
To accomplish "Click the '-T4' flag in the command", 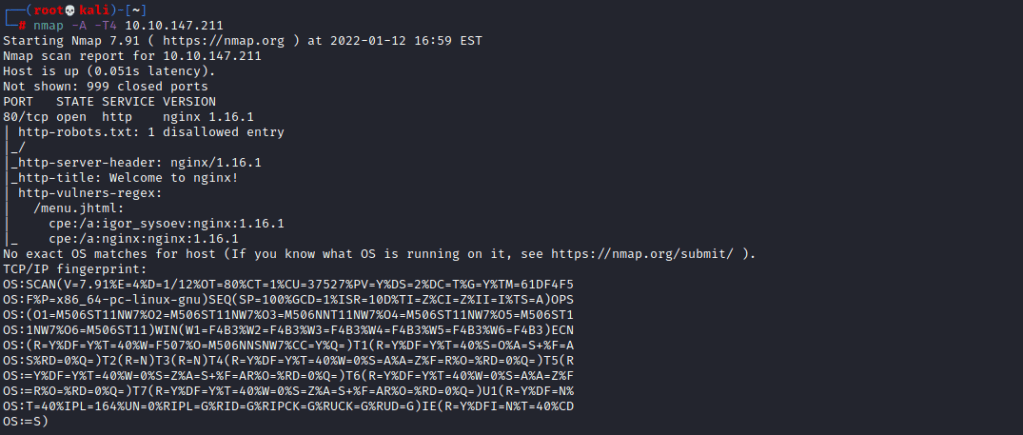I will (x=107, y=25).
